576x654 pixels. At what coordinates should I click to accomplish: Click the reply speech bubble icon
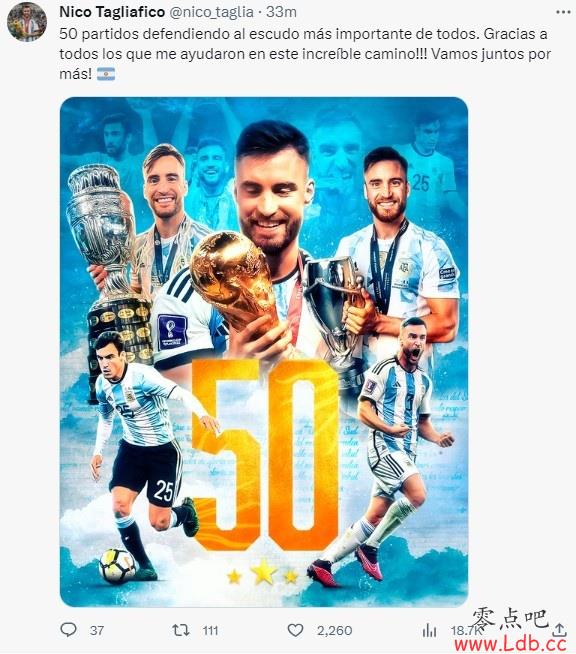click(x=68, y=629)
